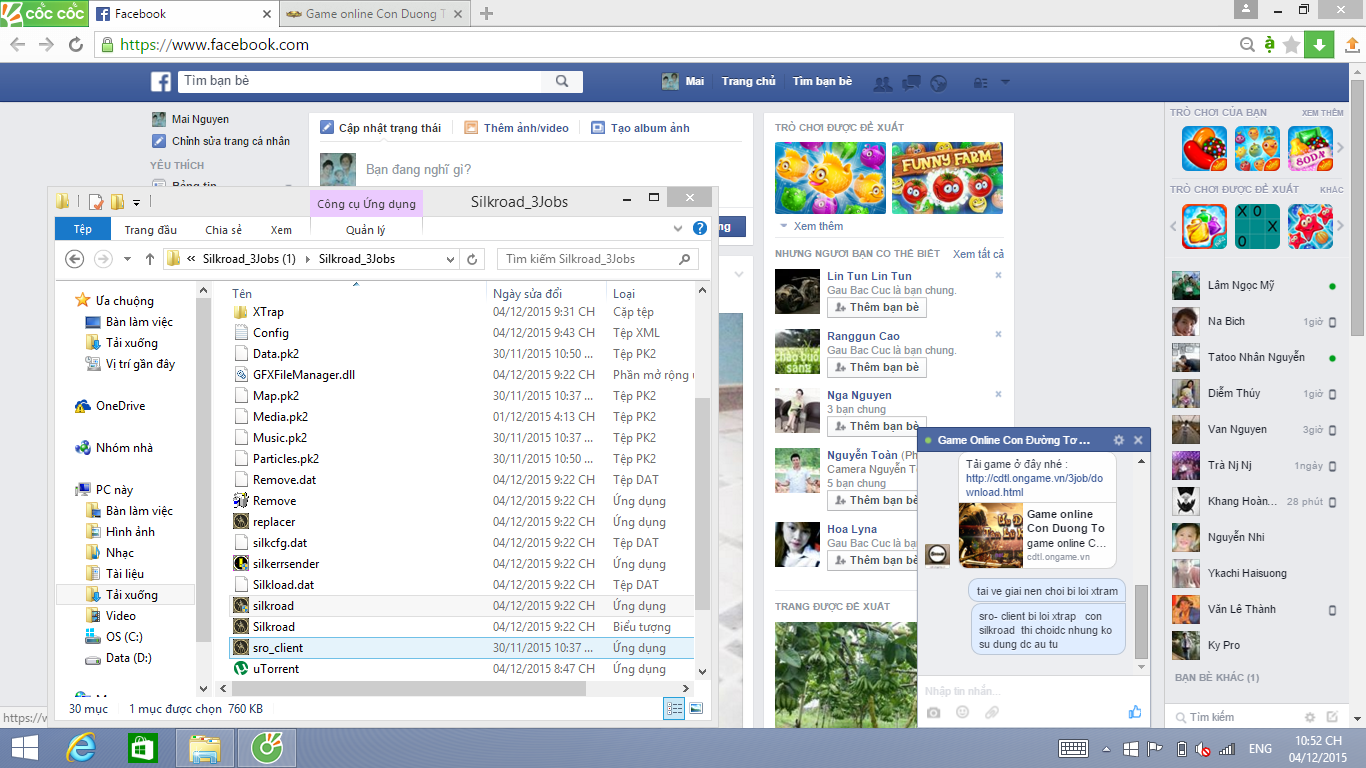The height and width of the screenshot is (768, 1366).
Task: Send a like in the chat window
Action: (1134, 712)
